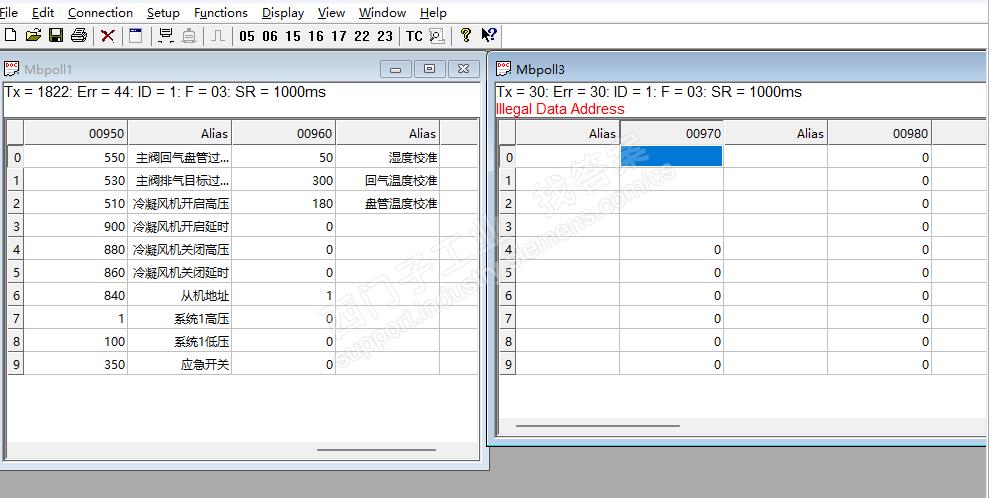Select function 23 in the toolbar
989x498 pixels.
385,36
